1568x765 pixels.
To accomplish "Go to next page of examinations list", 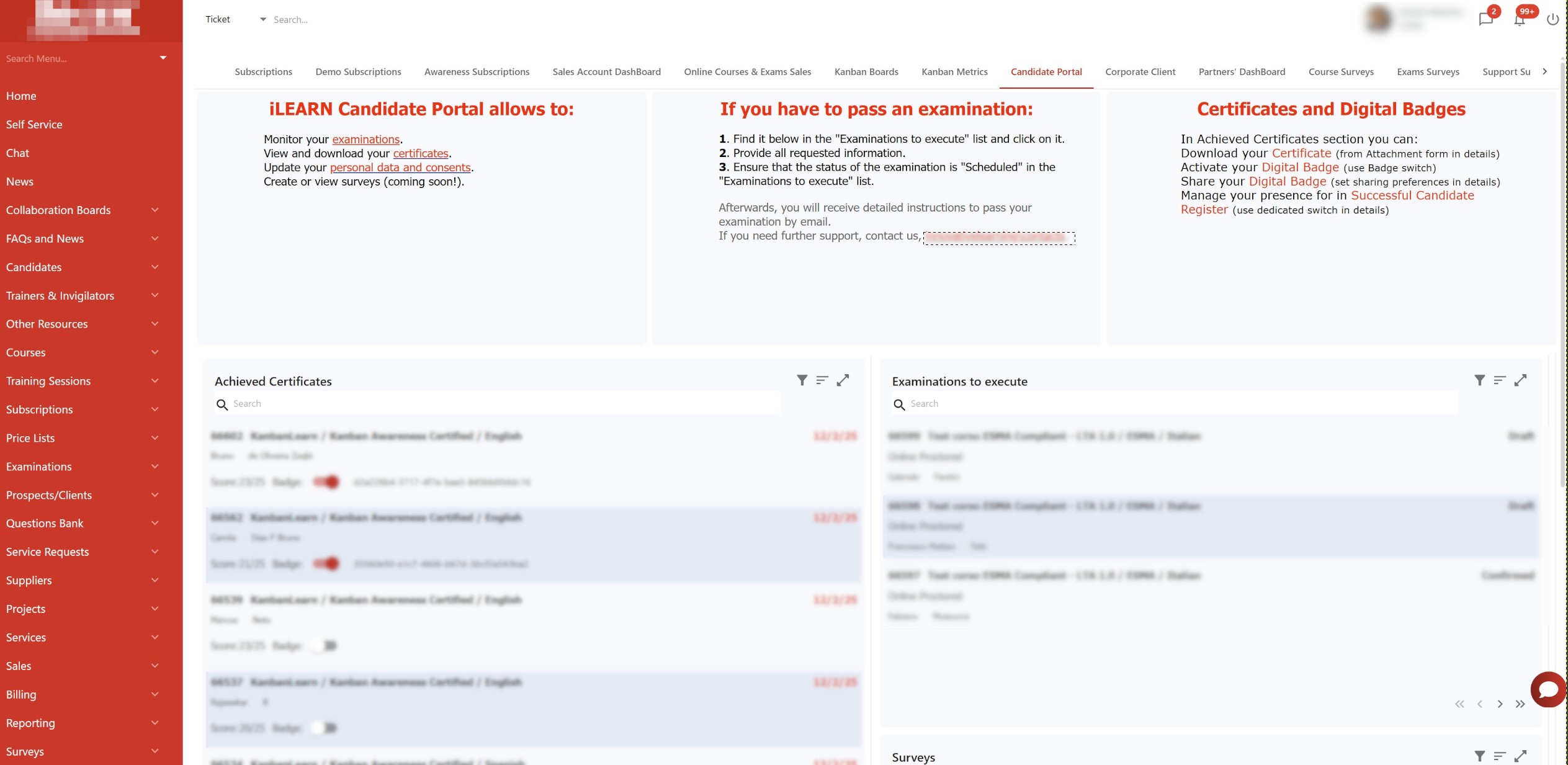I will [x=1500, y=704].
